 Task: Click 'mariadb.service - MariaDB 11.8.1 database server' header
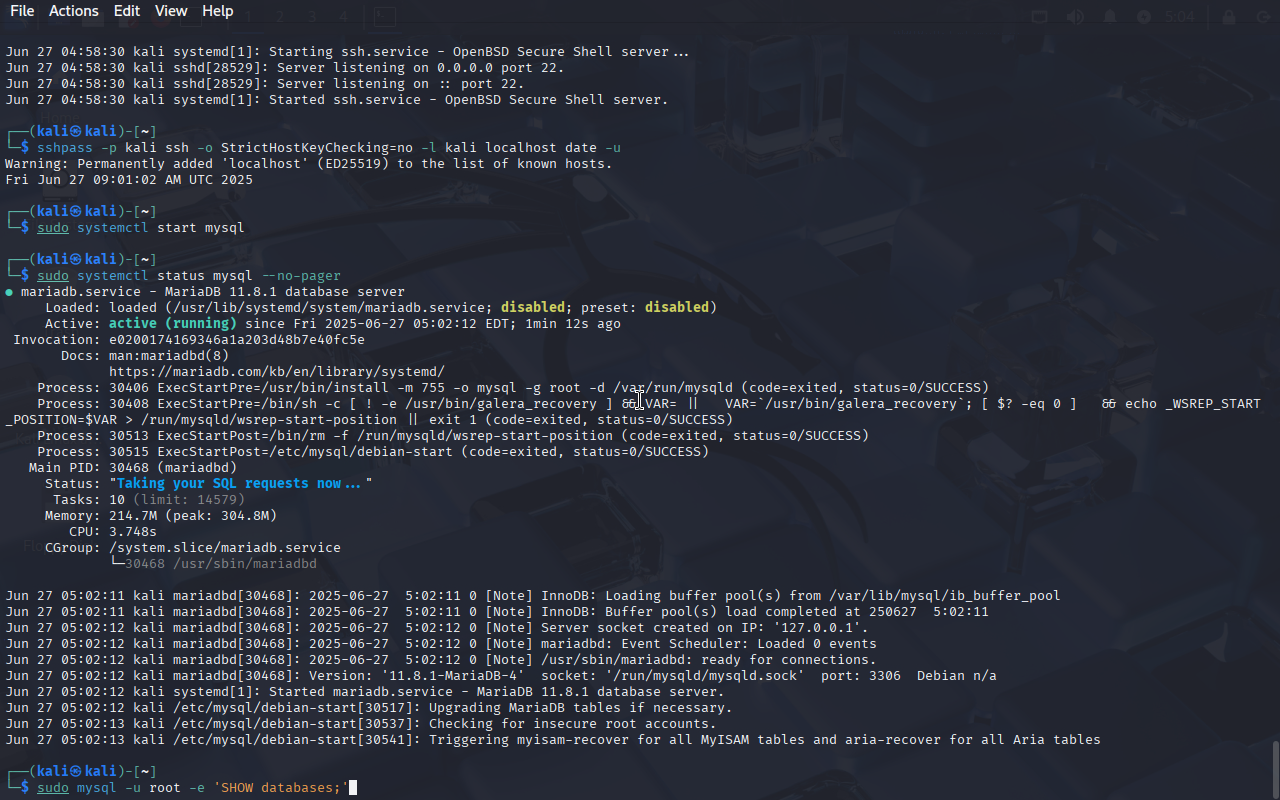point(205,292)
